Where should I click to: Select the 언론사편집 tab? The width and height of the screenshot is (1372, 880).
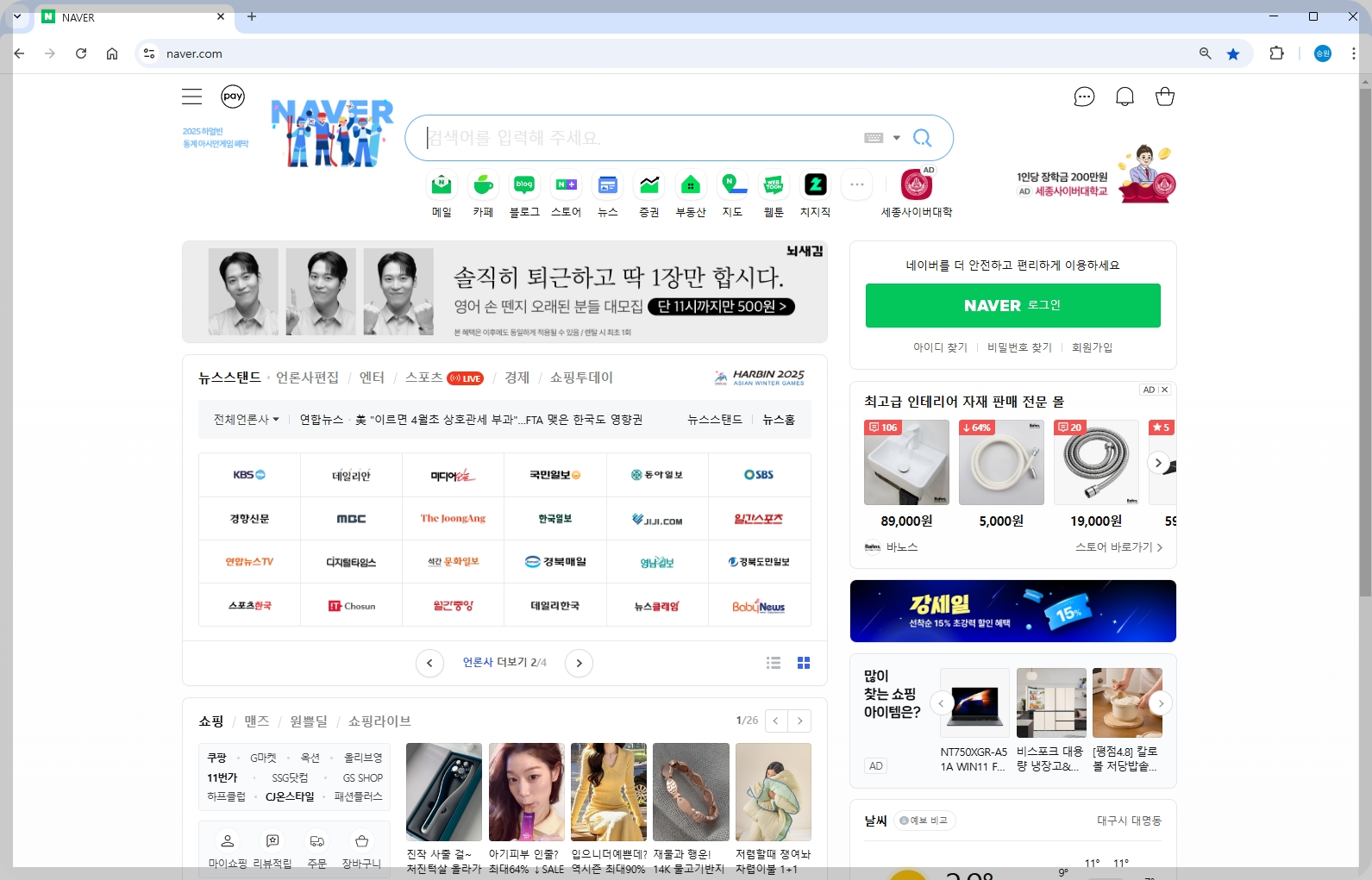pos(307,378)
